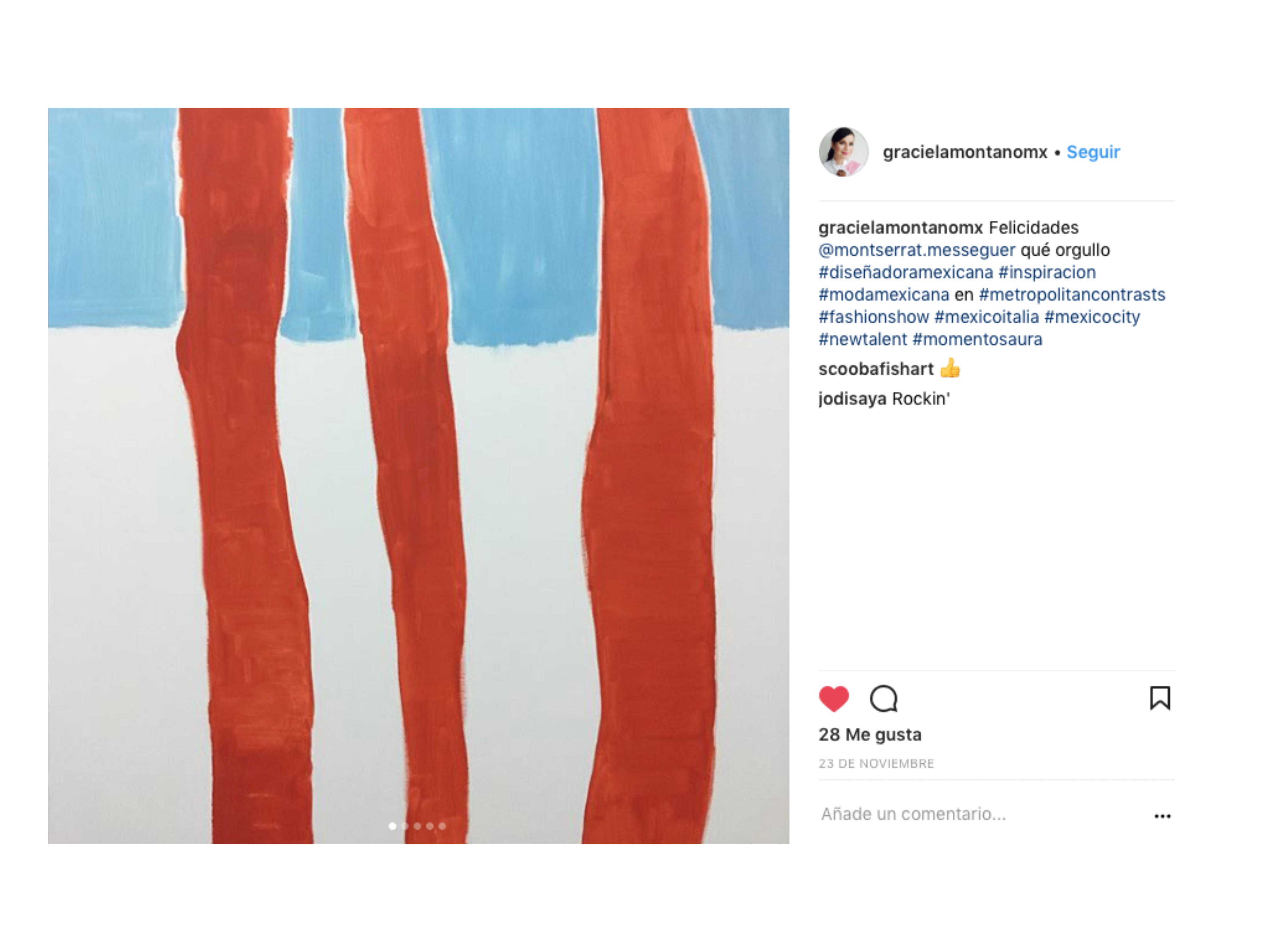This screenshot has height=952, width=1270.
Task: Visit jodisaya commenter profile
Action: [853, 399]
